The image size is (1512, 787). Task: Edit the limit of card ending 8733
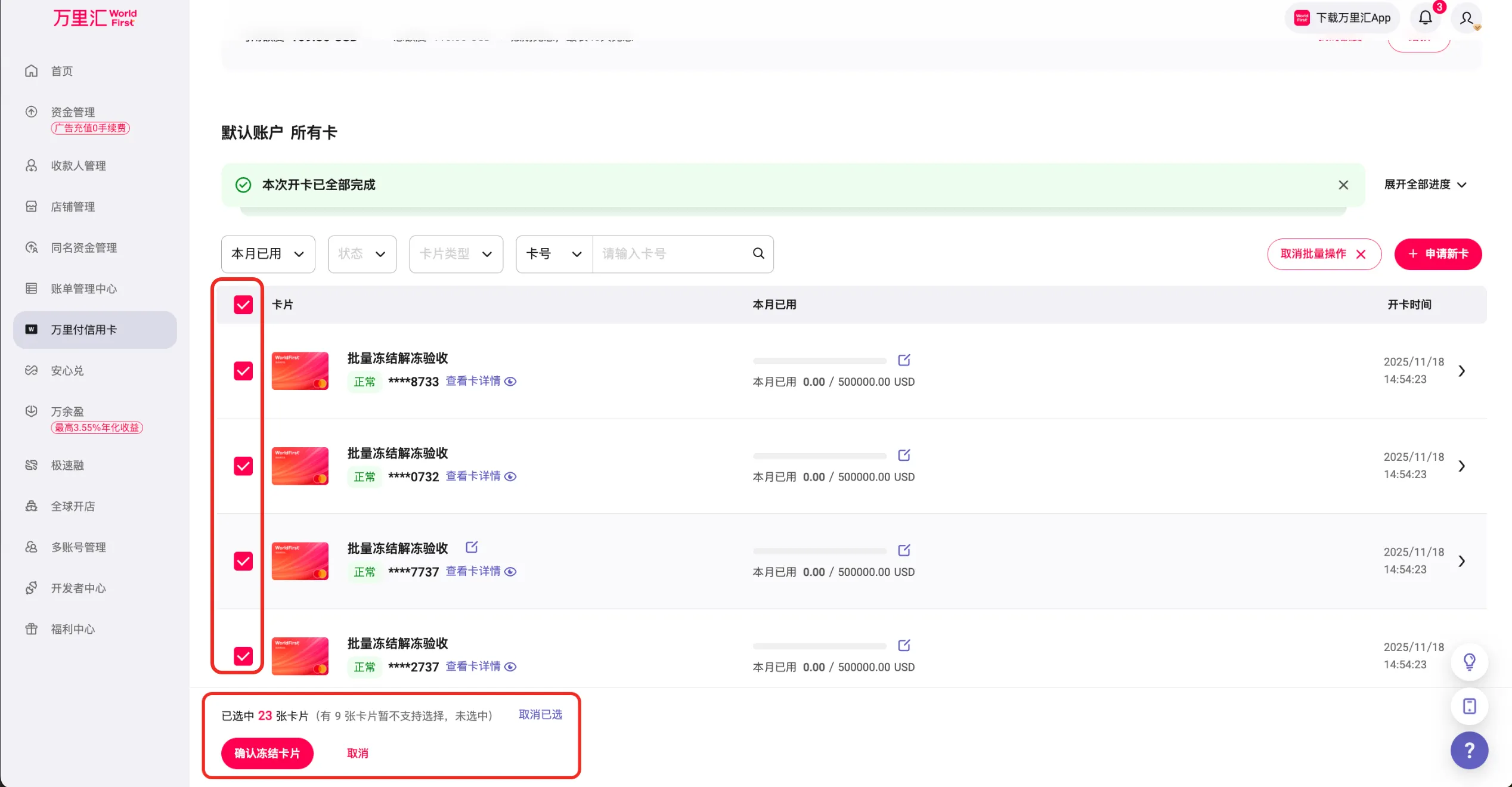904,360
